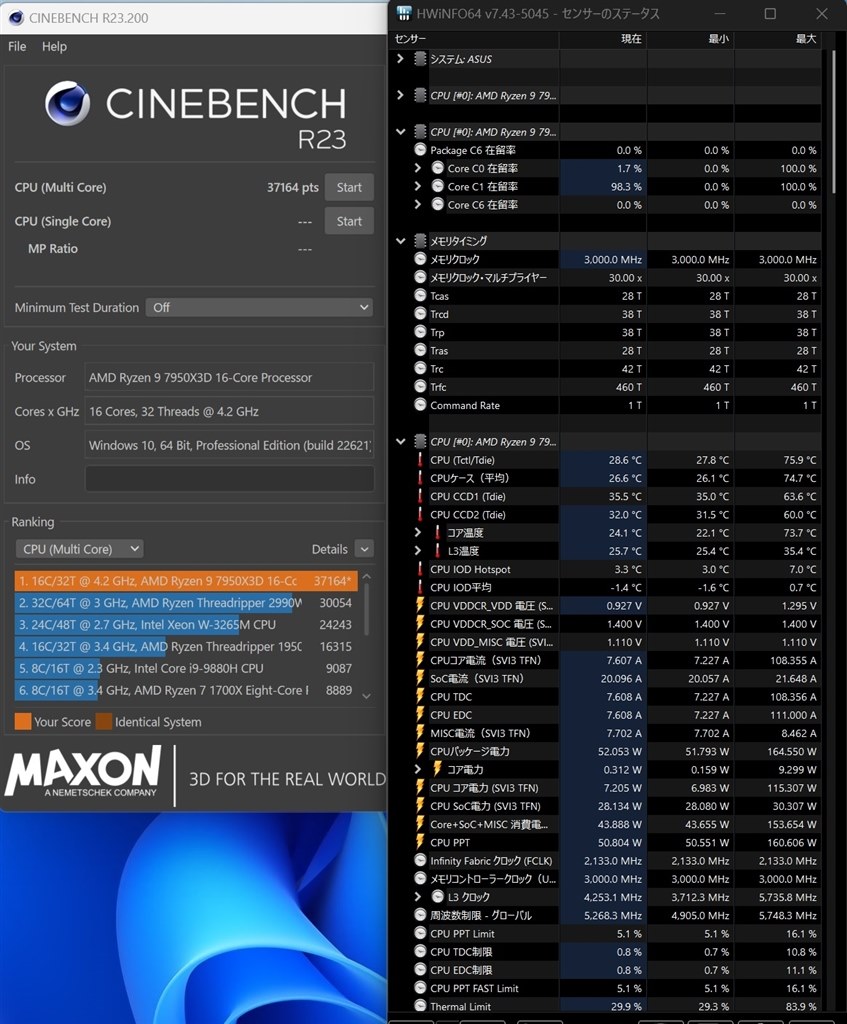This screenshot has width=847, height=1024.
Task: Click the Cinebench logo sphere icon
Action: [67, 103]
